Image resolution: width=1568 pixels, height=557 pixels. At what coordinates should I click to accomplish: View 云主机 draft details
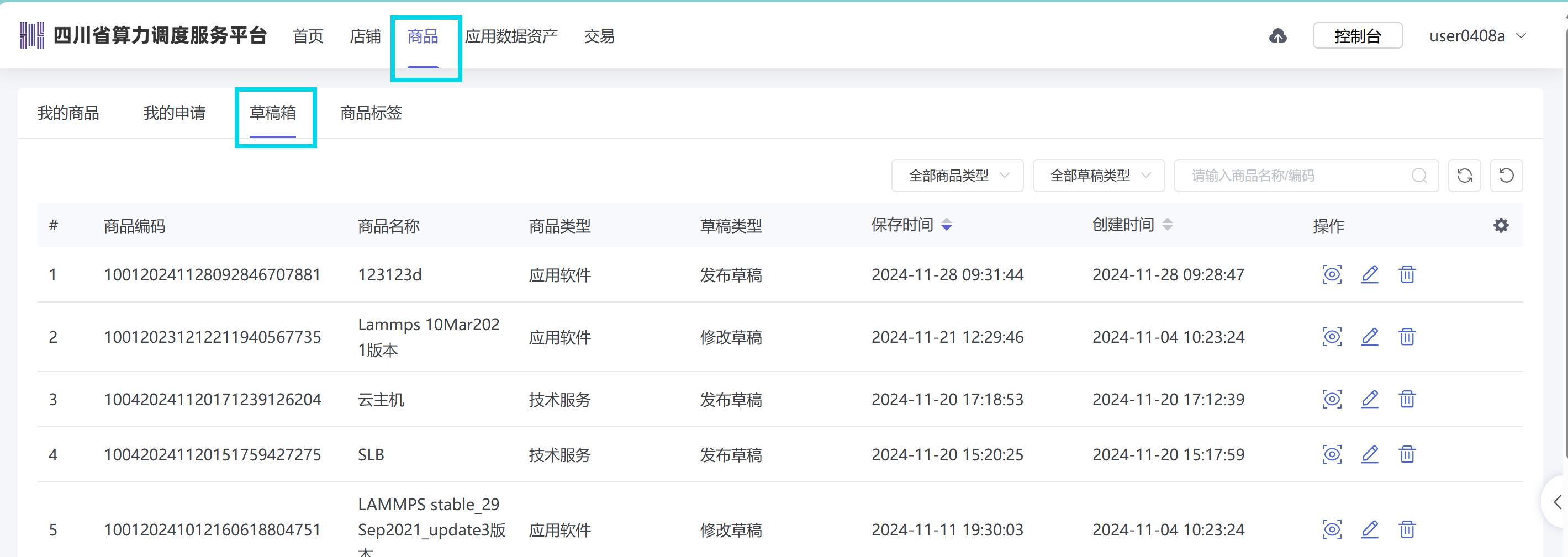[1332, 399]
